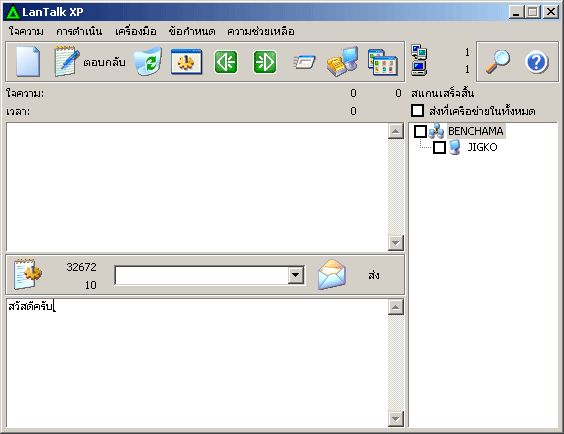The height and width of the screenshot is (434, 564).
Task: Check the BENCHAMA workgroup checkbox
Action: pos(420,131)
